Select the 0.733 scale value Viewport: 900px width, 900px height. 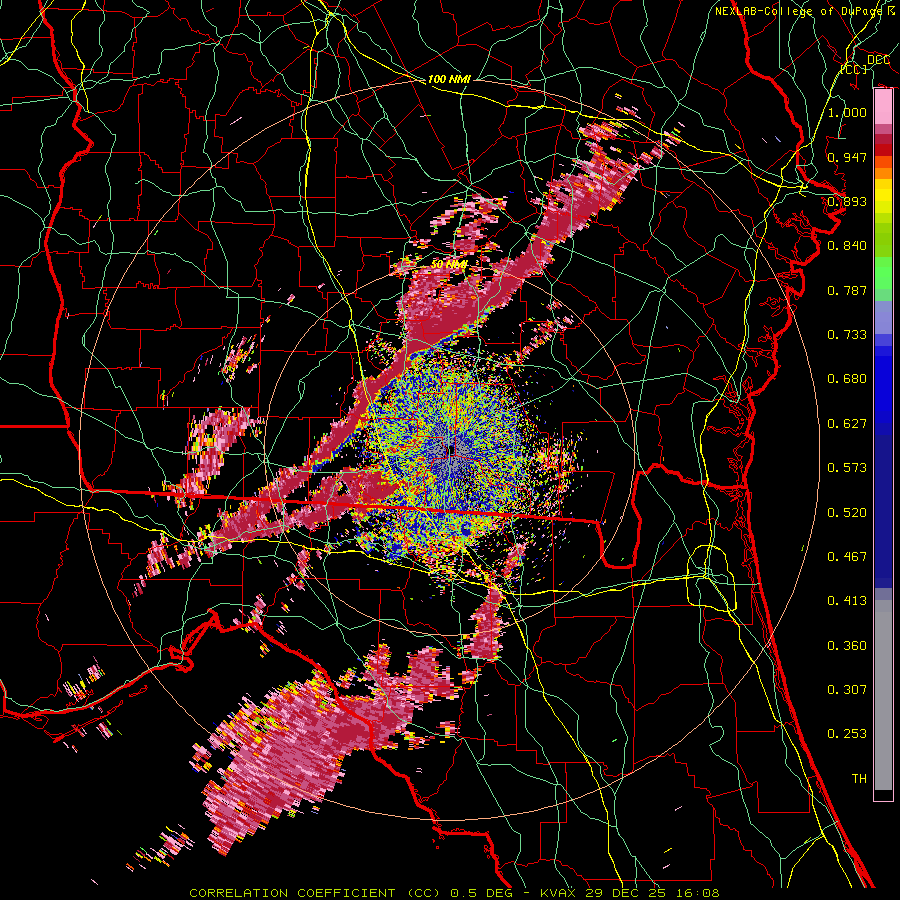(x=847, y=335)
